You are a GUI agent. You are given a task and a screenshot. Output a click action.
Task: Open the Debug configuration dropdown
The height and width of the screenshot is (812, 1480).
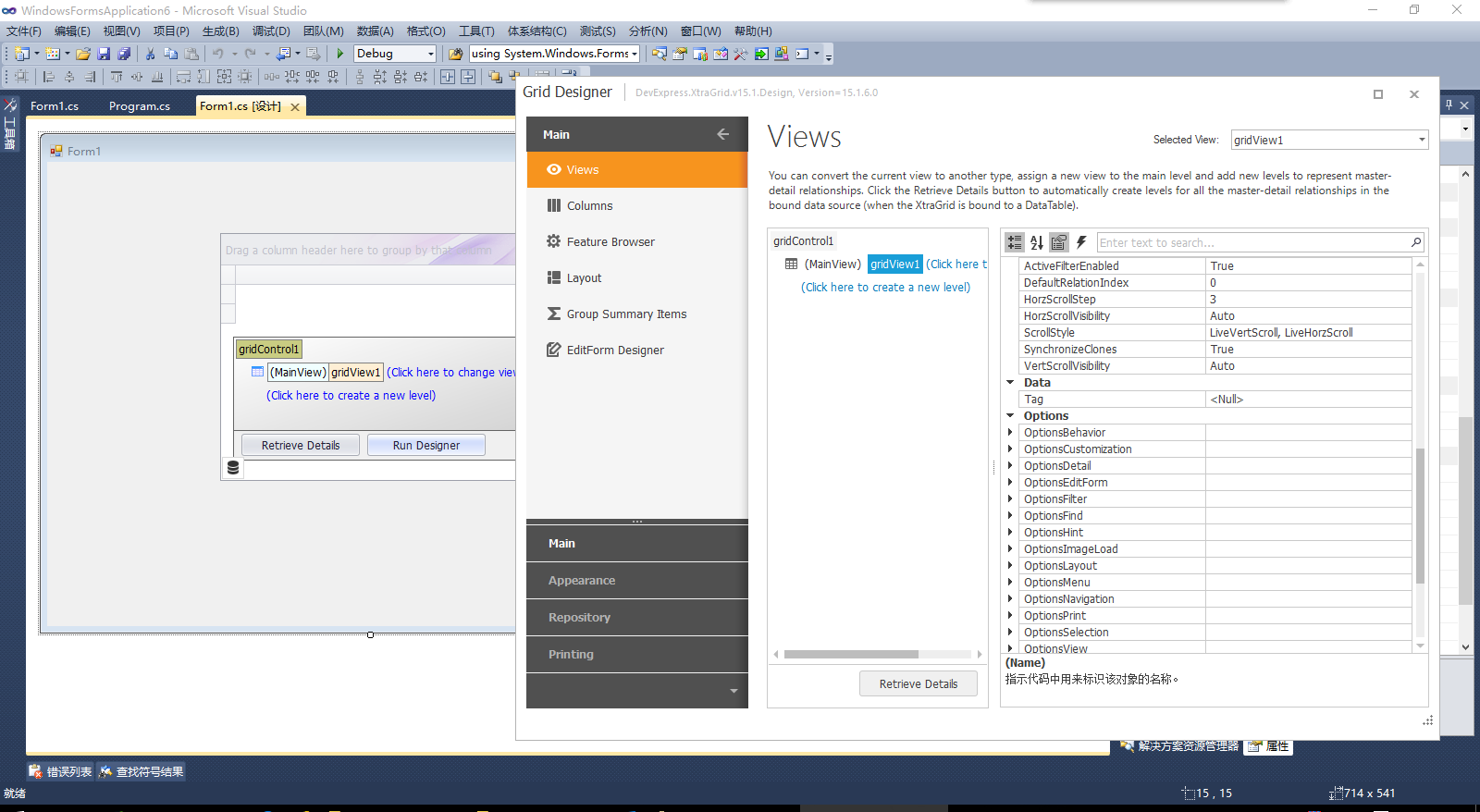(430, 54)
